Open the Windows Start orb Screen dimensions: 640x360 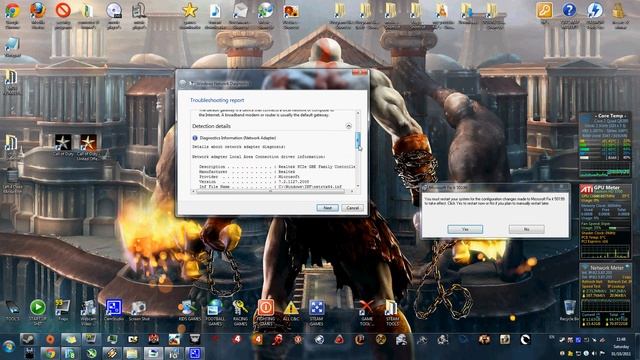click(x=9, y=347)
